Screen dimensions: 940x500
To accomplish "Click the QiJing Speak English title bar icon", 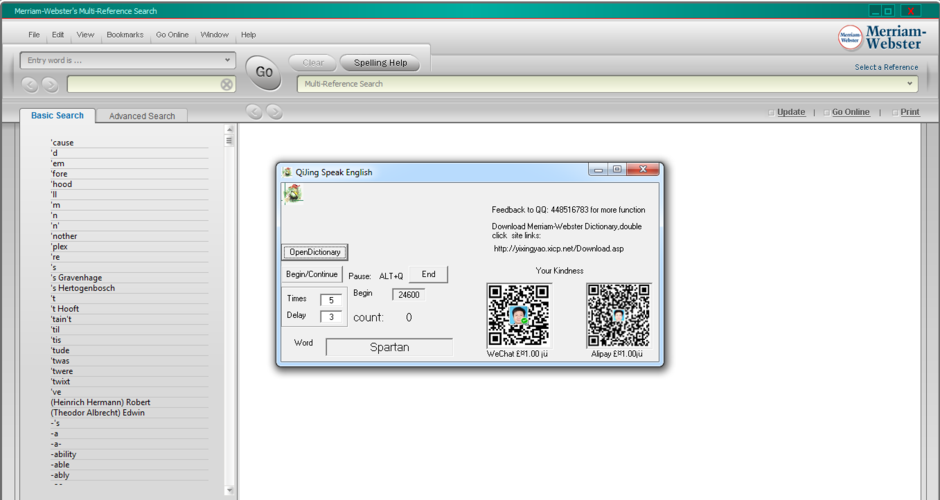I will (x=287, y=172).
